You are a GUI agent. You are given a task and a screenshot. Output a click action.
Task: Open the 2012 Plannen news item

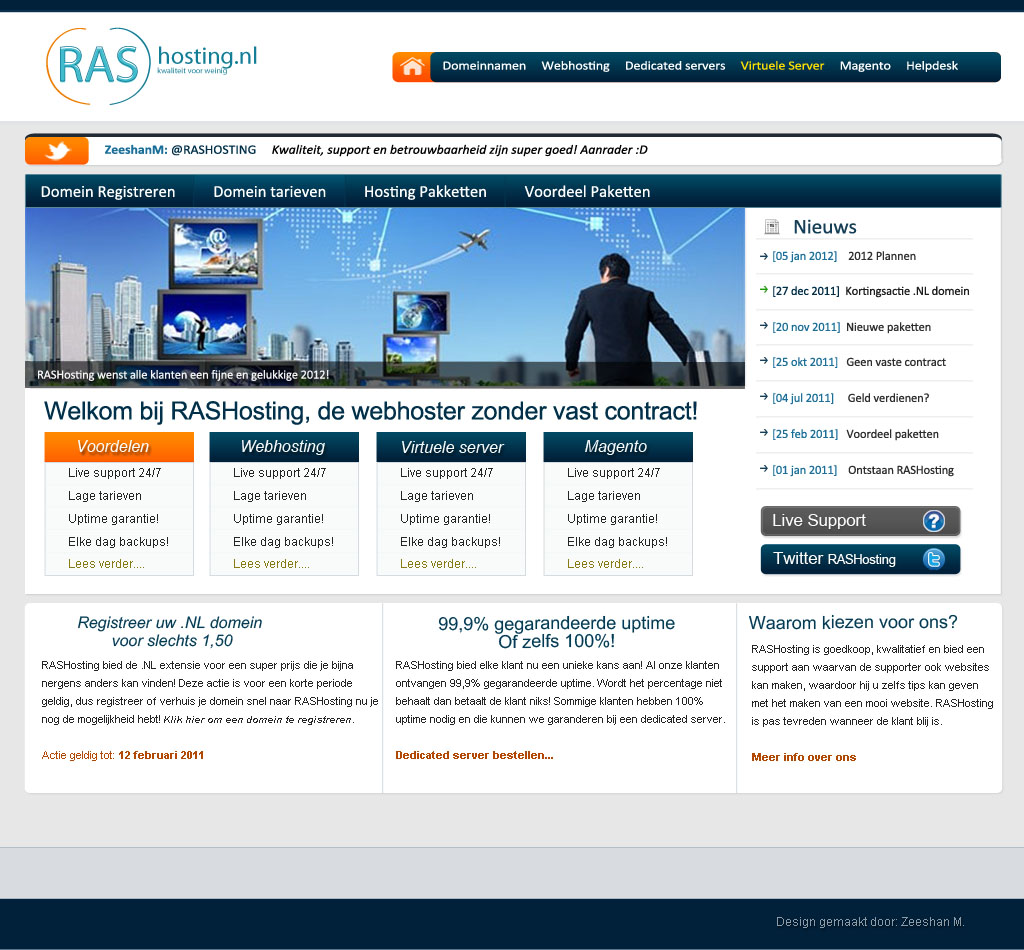tap(882, 257)
